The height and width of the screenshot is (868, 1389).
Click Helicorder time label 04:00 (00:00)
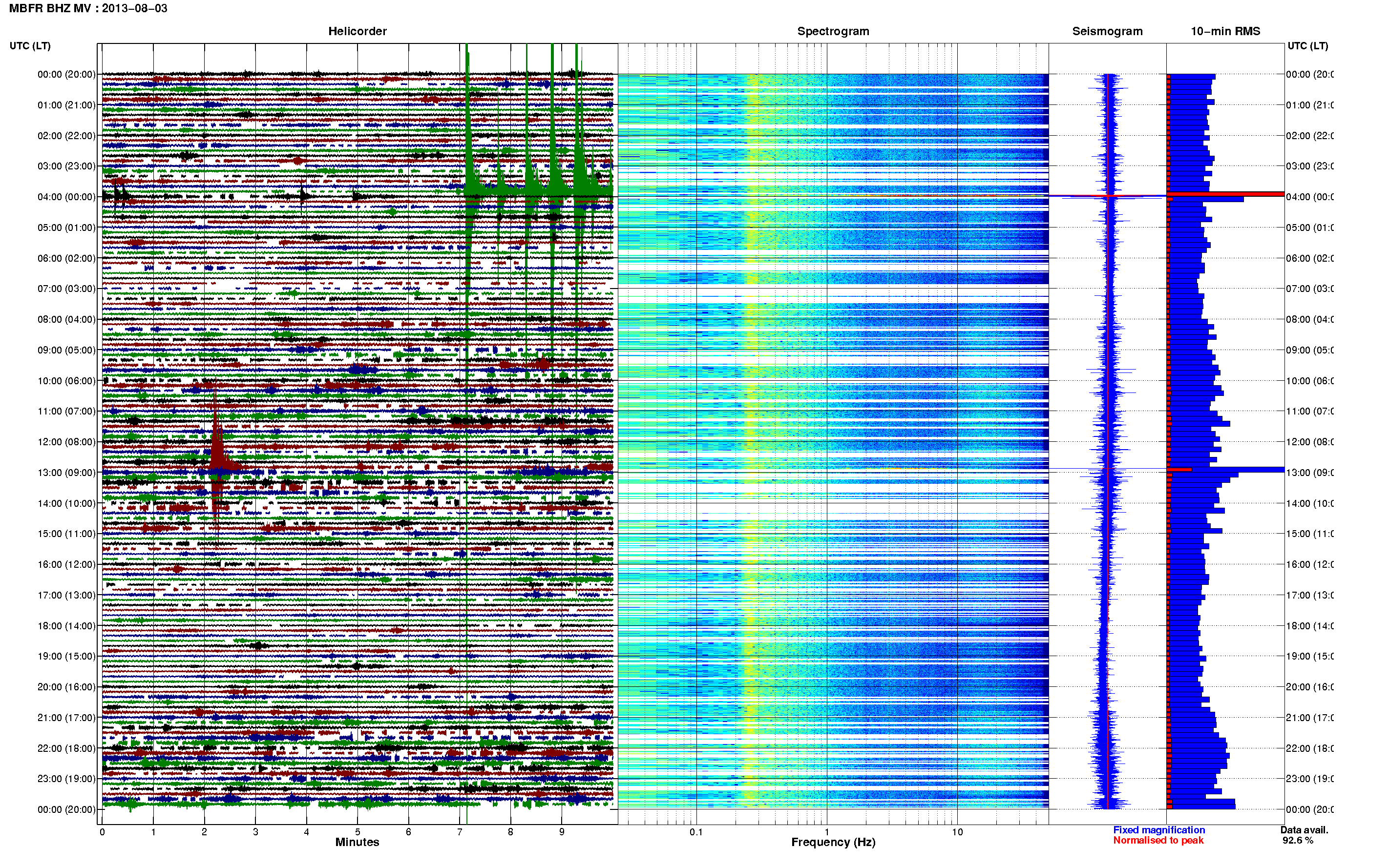coord(66,197)
